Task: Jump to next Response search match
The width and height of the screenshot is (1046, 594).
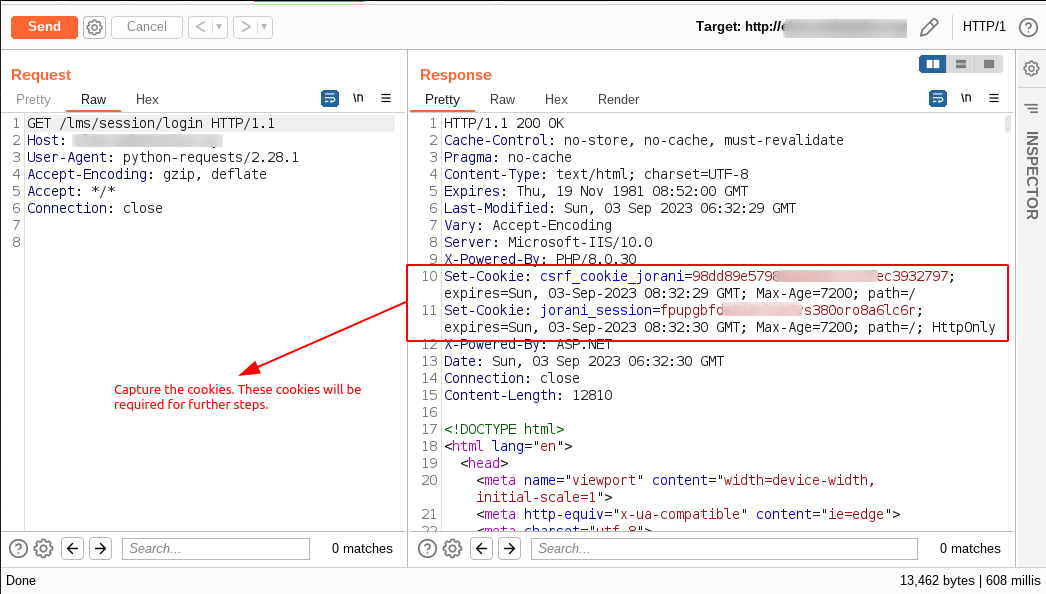Action: click(x=510, y=549)
